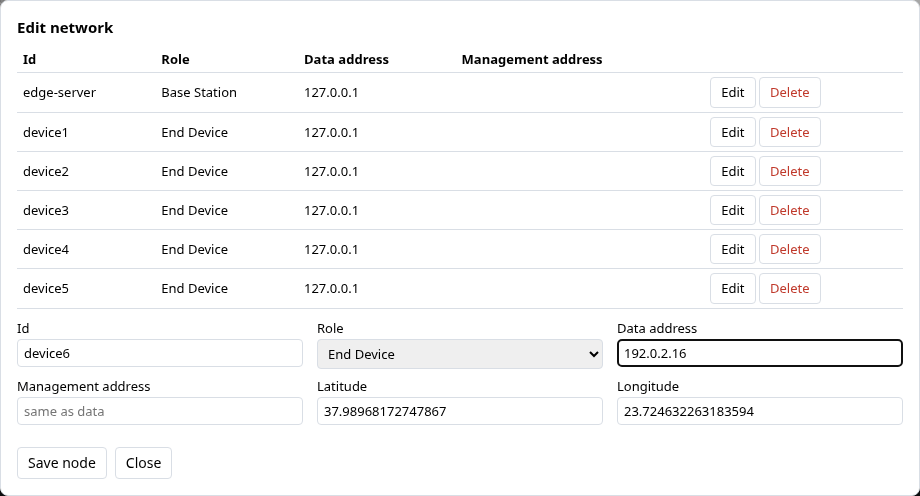Viewport: 920px width, 496px height.
Task: Delete device1 from the network
Action: coord(789,132)
